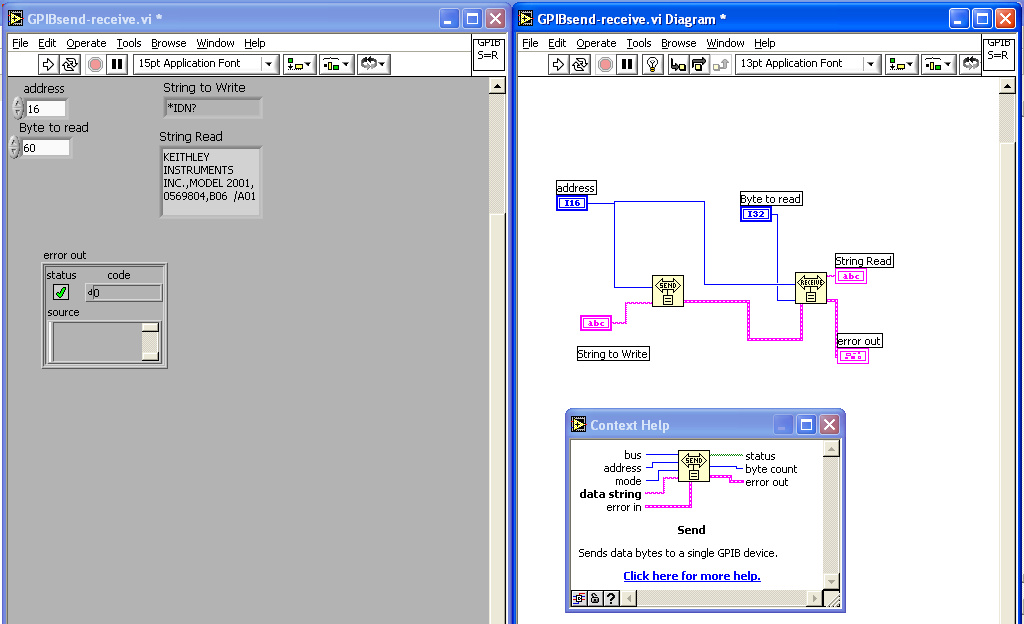Click Context Help scroll down arrow
The height and width of the screenshot is (624, 1024).
[831, 581]
